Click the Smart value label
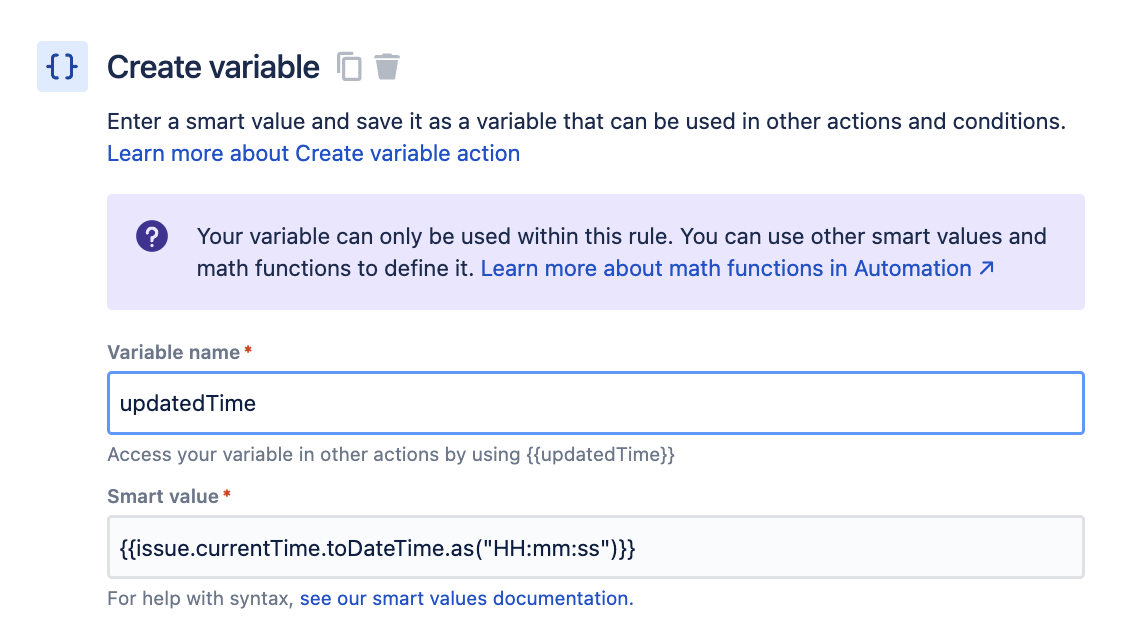 (163, 496)
